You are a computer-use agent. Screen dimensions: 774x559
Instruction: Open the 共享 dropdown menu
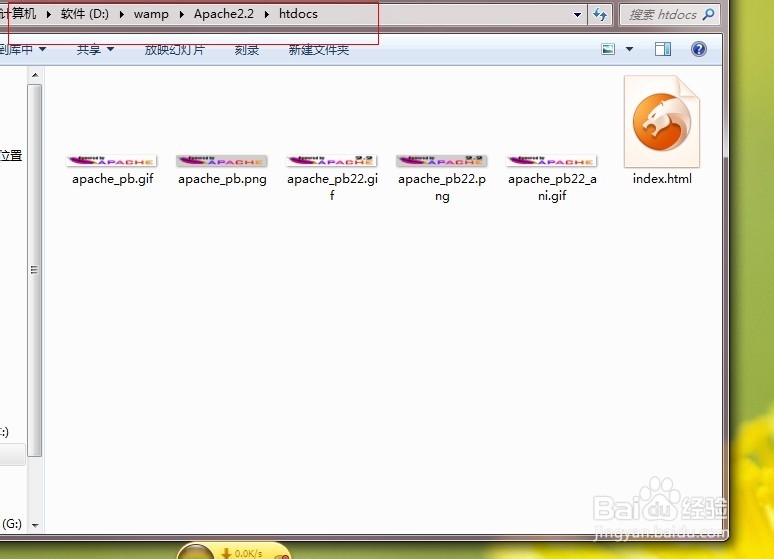click(x=95, y=49)
